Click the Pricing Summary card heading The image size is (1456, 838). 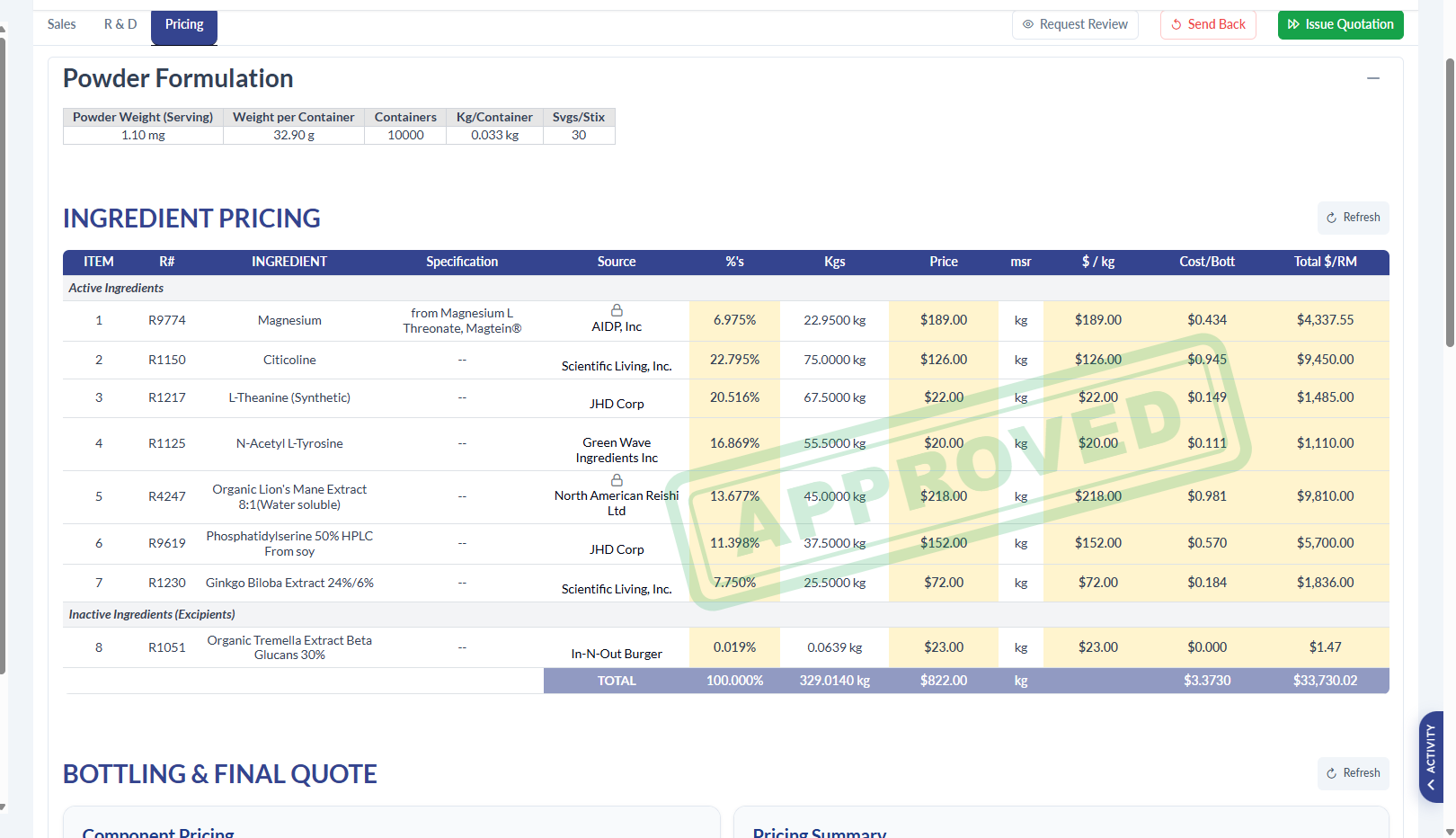(x=820, y=832)
